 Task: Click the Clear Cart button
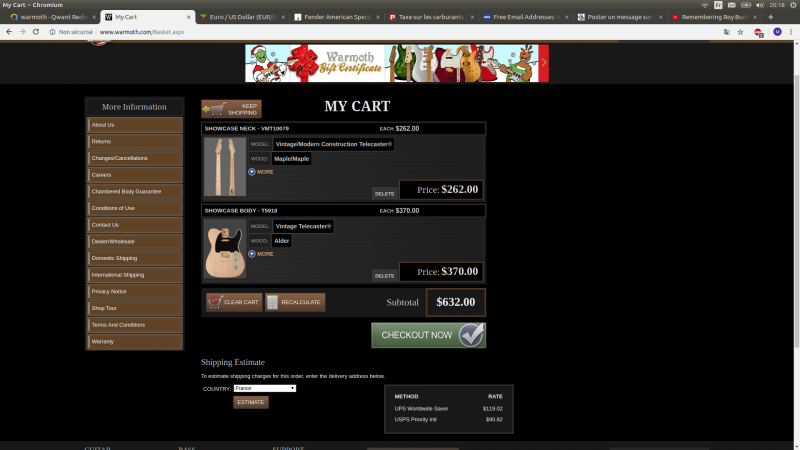point(233,301)
